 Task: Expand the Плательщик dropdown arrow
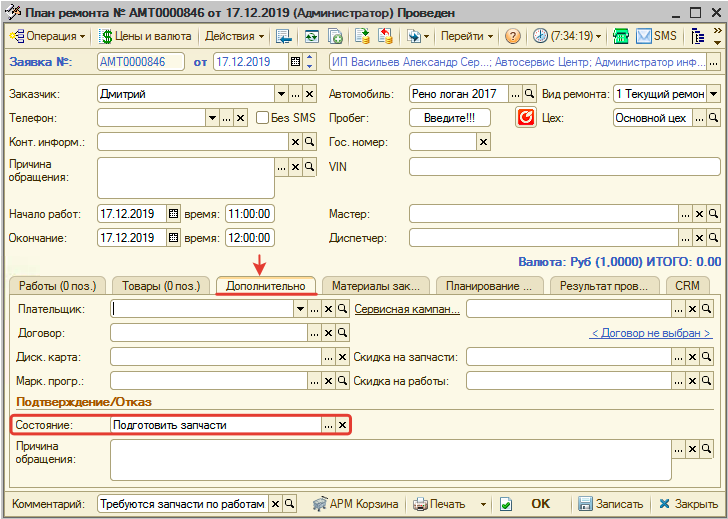[x=299, y=309]
